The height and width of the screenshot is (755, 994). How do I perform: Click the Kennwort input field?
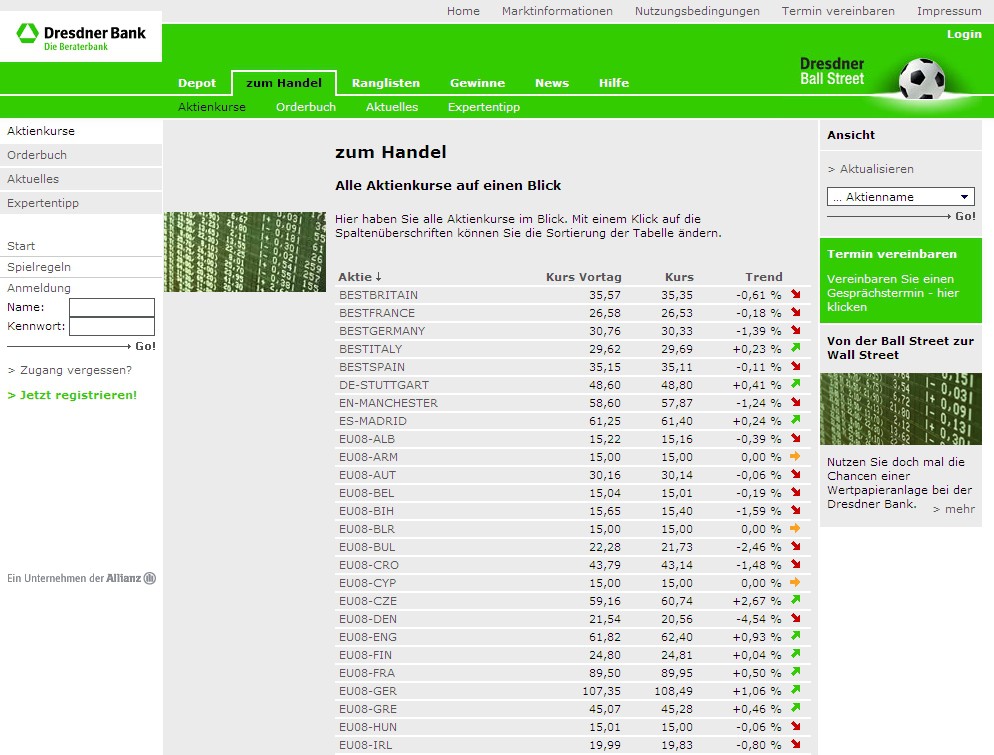coord(112,326)
